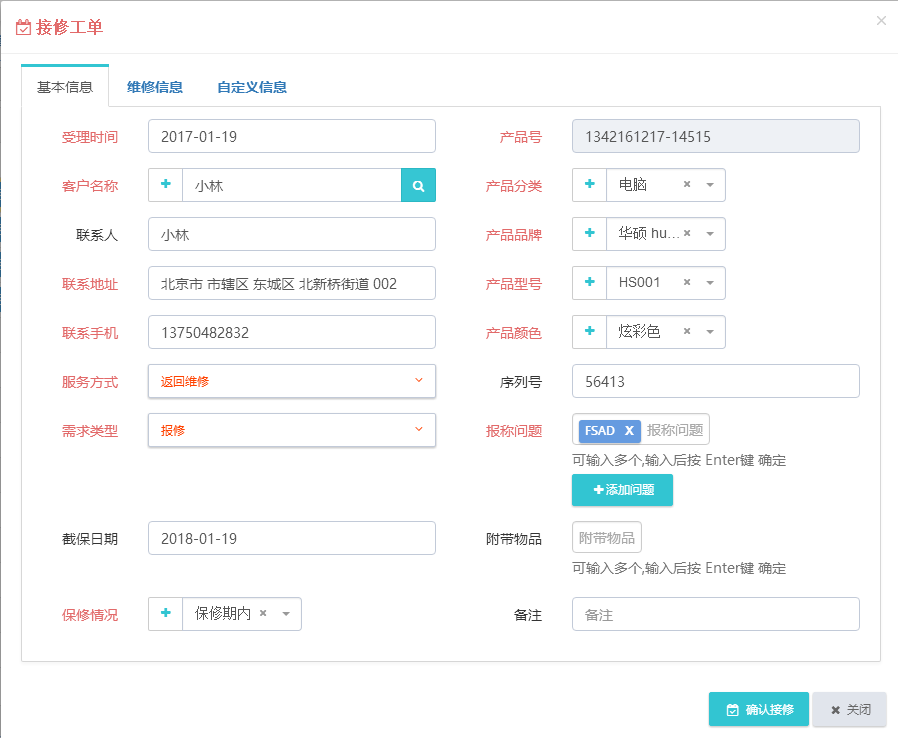Click the 关闭 button
Screen dimensions: 898x738
click(x=849, y=709)
